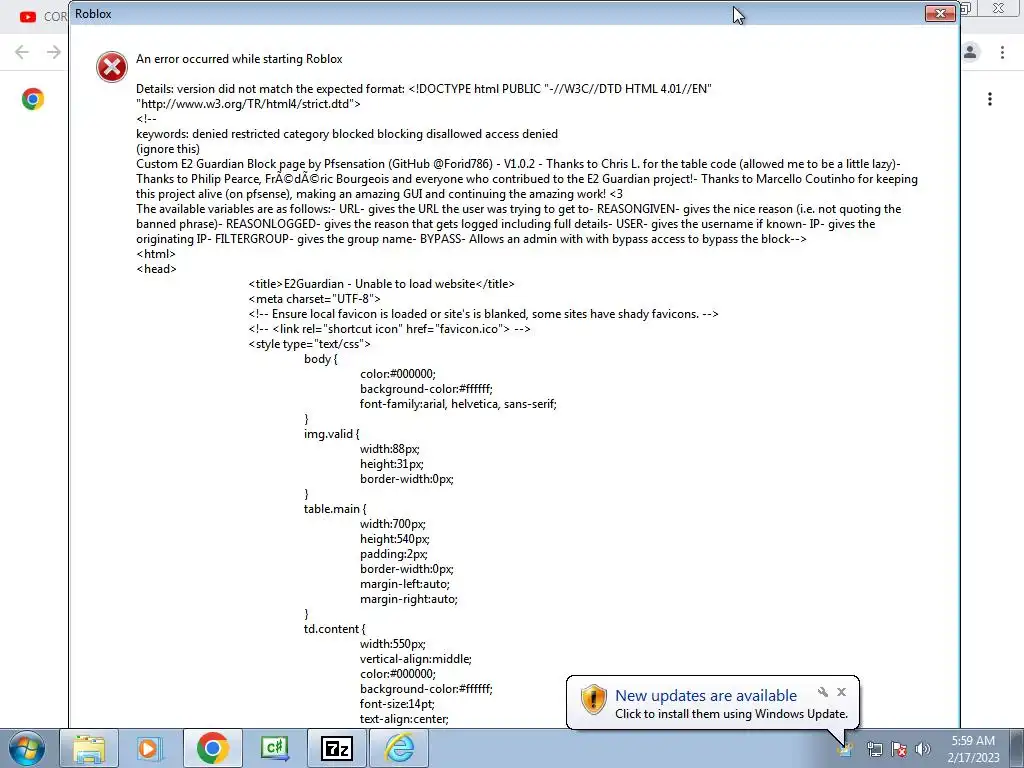Image resolution: width=1024 pixels, height=768 pixels.
Task: Click the network tray icon
Action: pyautogui.click(x=874, y=749)
